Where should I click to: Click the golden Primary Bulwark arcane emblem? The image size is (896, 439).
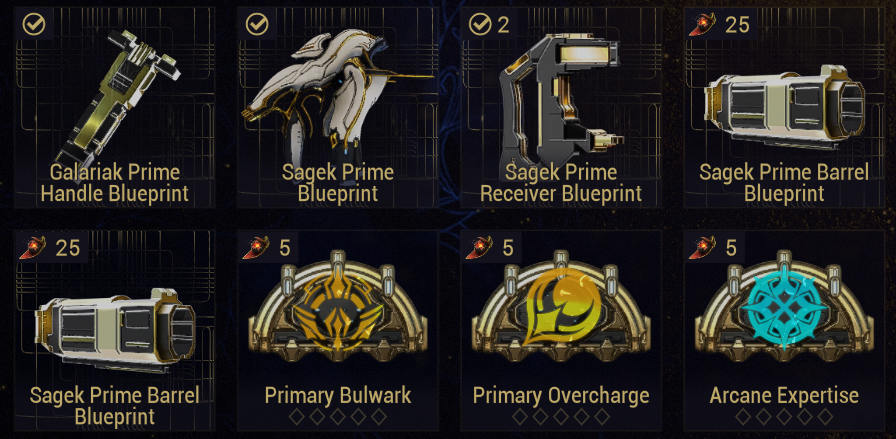tap(338, 310)
